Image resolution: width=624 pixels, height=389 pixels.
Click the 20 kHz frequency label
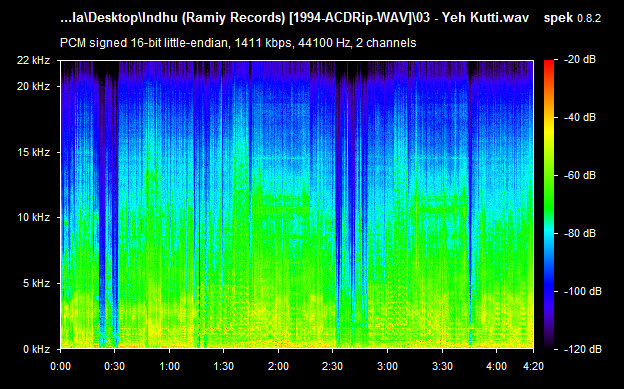tap(33, 86)
